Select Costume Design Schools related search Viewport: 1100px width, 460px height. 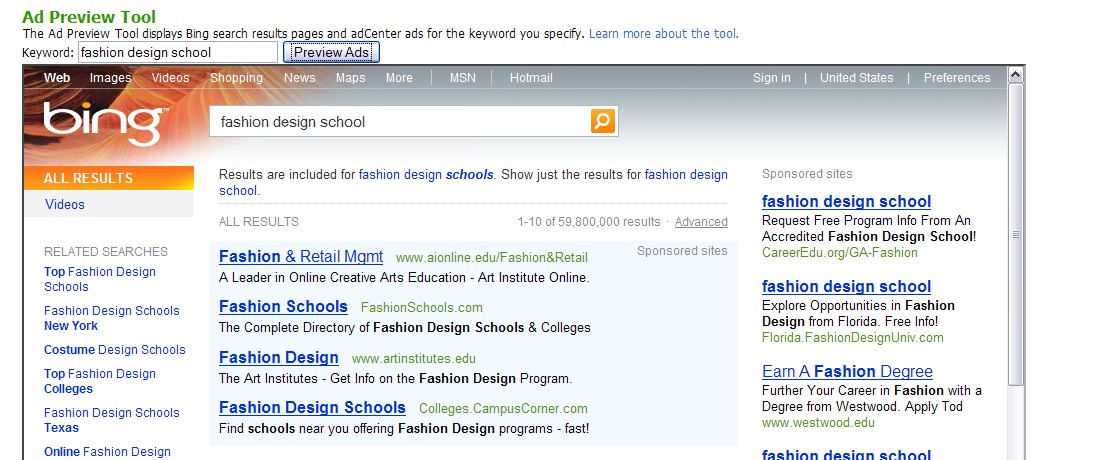tap(115, 350)
